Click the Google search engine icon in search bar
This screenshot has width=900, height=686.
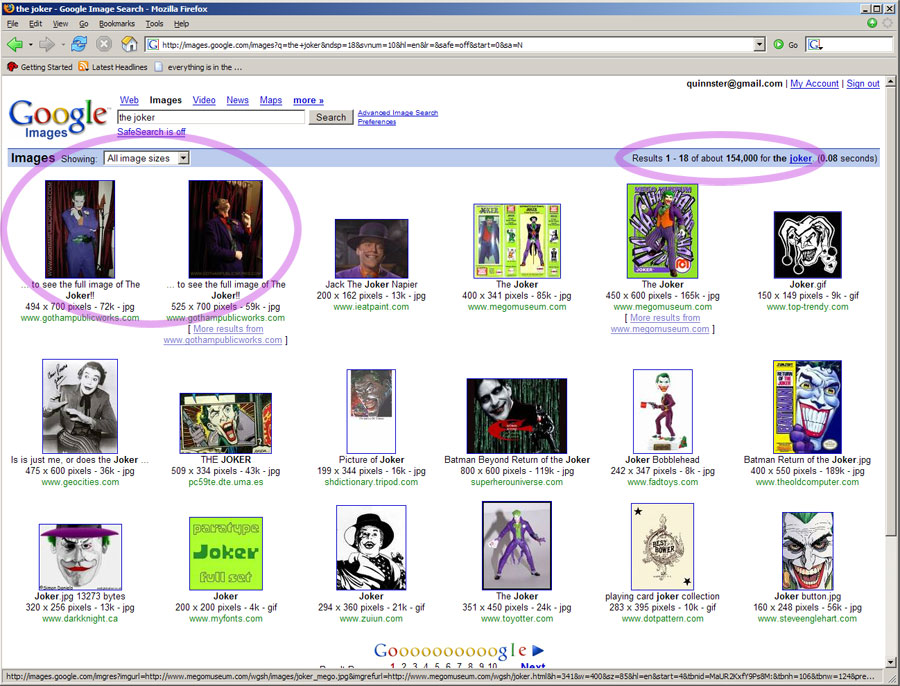815,44
